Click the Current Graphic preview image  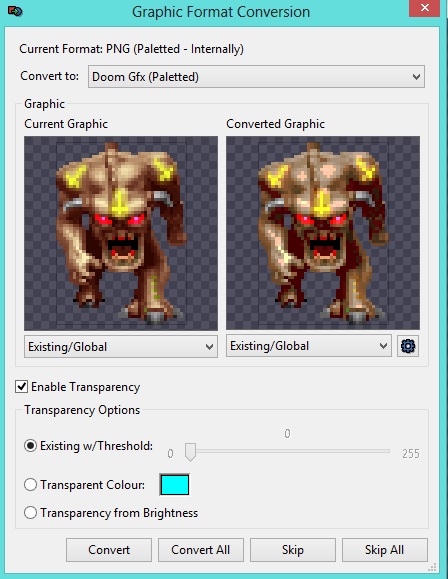point(121,233)
